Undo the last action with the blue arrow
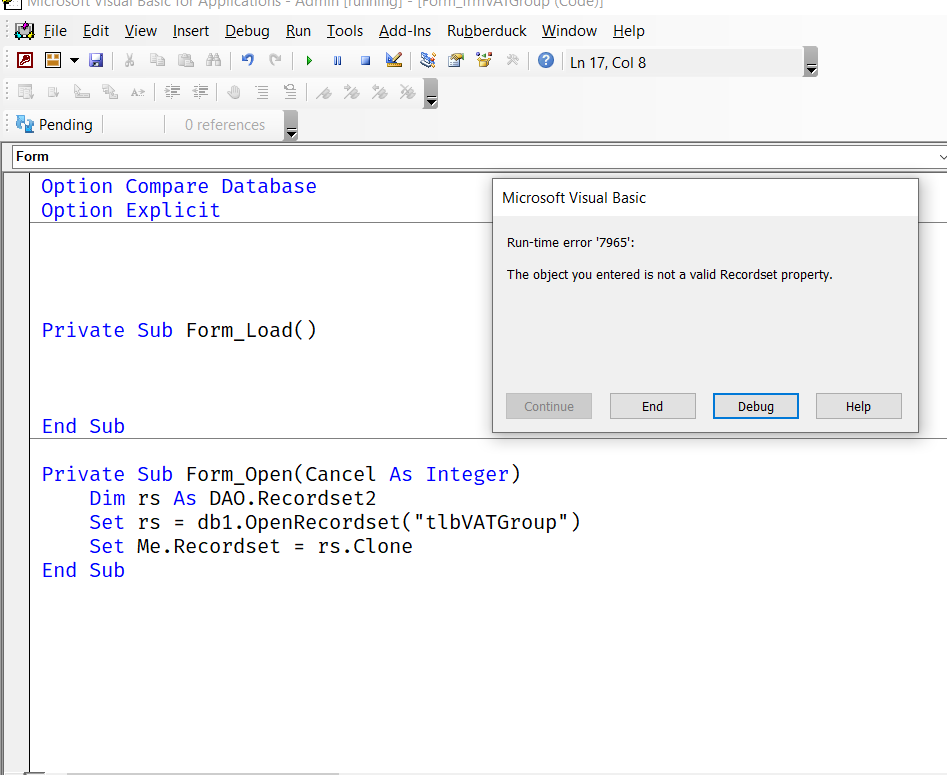This screenshot has height=775, width=947. (247, 60)
